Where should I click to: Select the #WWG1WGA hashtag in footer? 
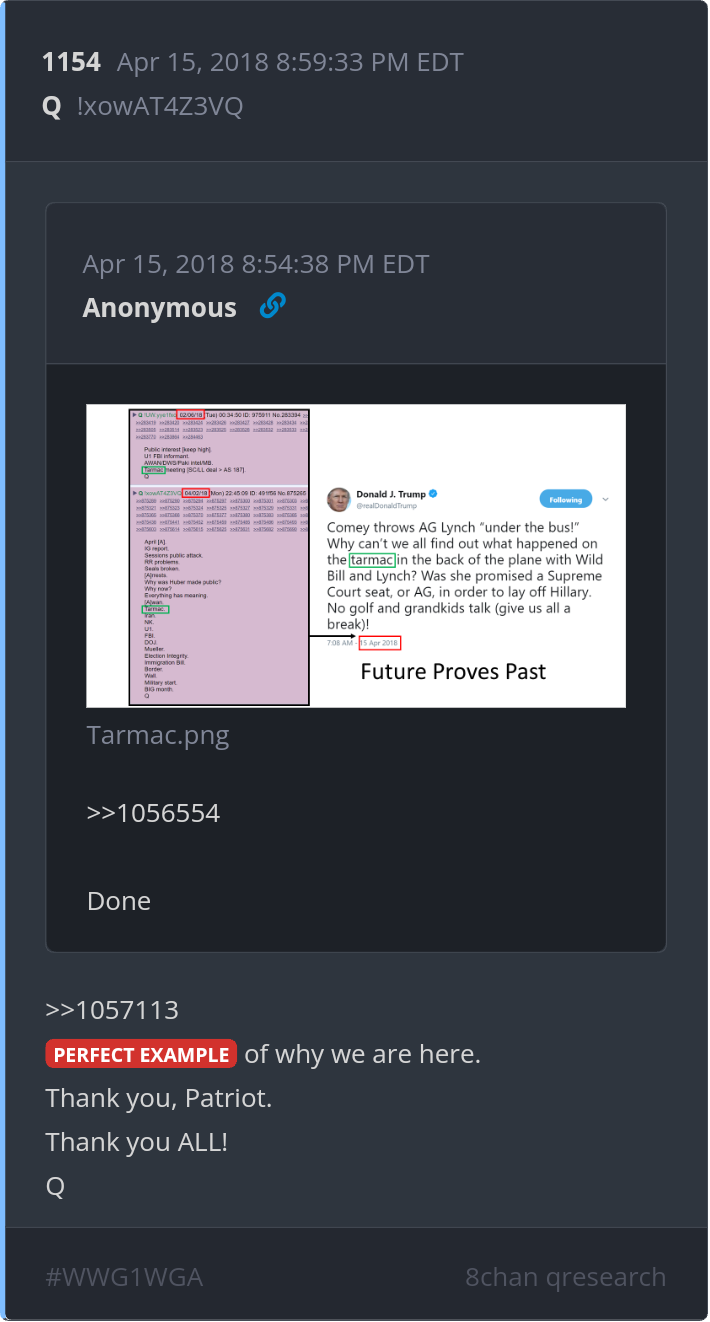tap(125, 1277)
